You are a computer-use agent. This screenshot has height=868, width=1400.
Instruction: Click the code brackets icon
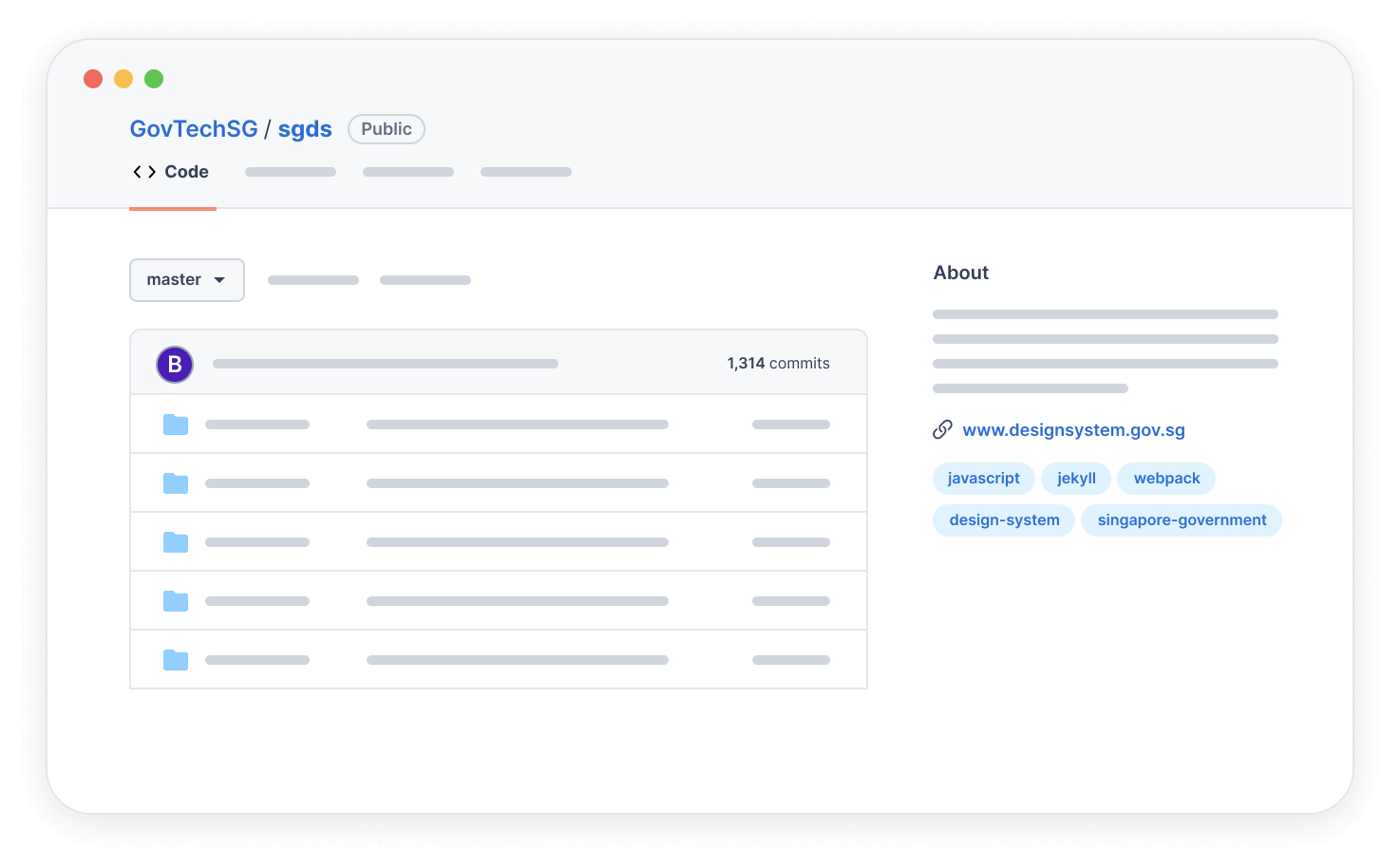point(144,172)
